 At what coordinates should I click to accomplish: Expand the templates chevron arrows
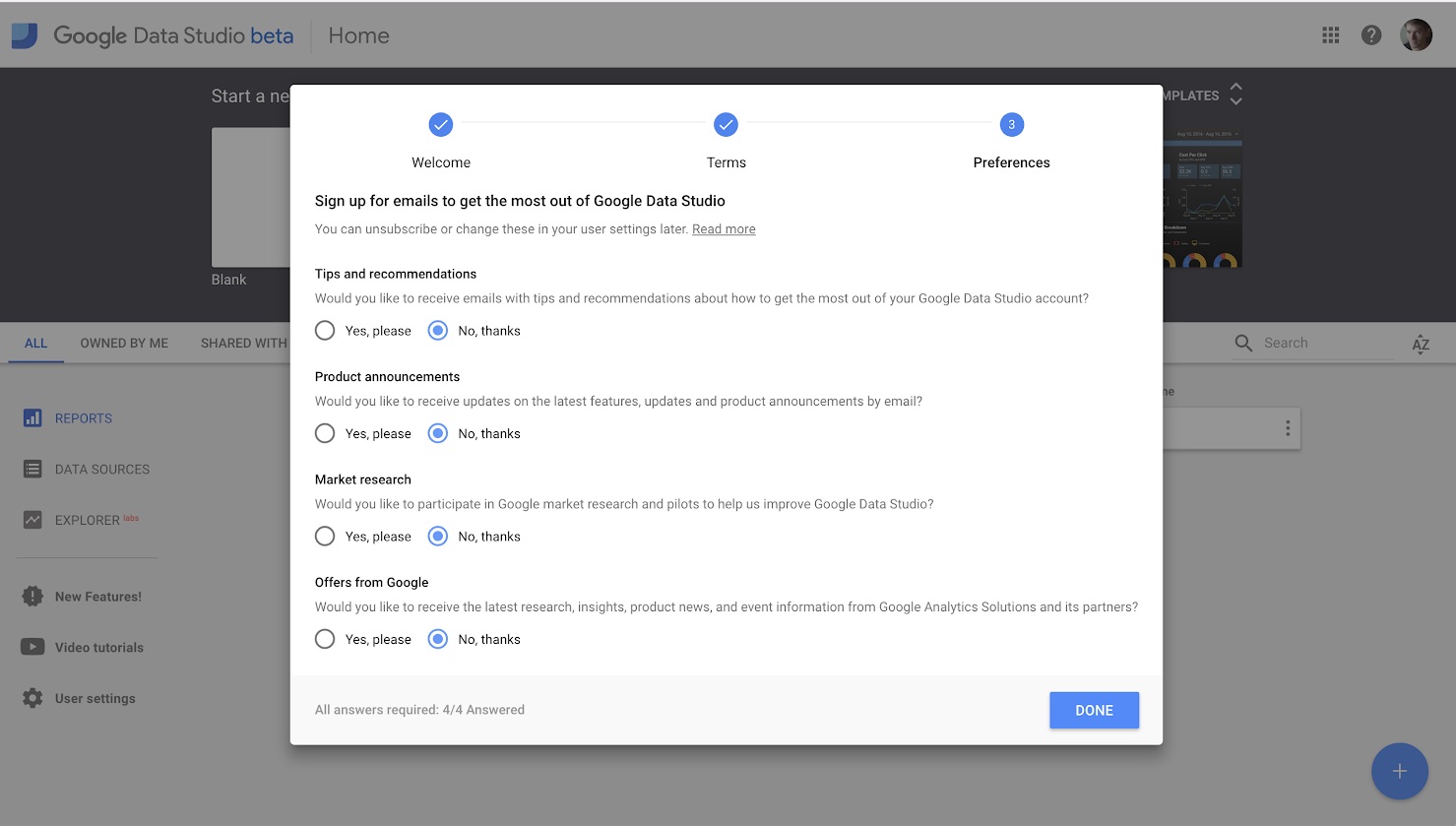coord(1235,95)
